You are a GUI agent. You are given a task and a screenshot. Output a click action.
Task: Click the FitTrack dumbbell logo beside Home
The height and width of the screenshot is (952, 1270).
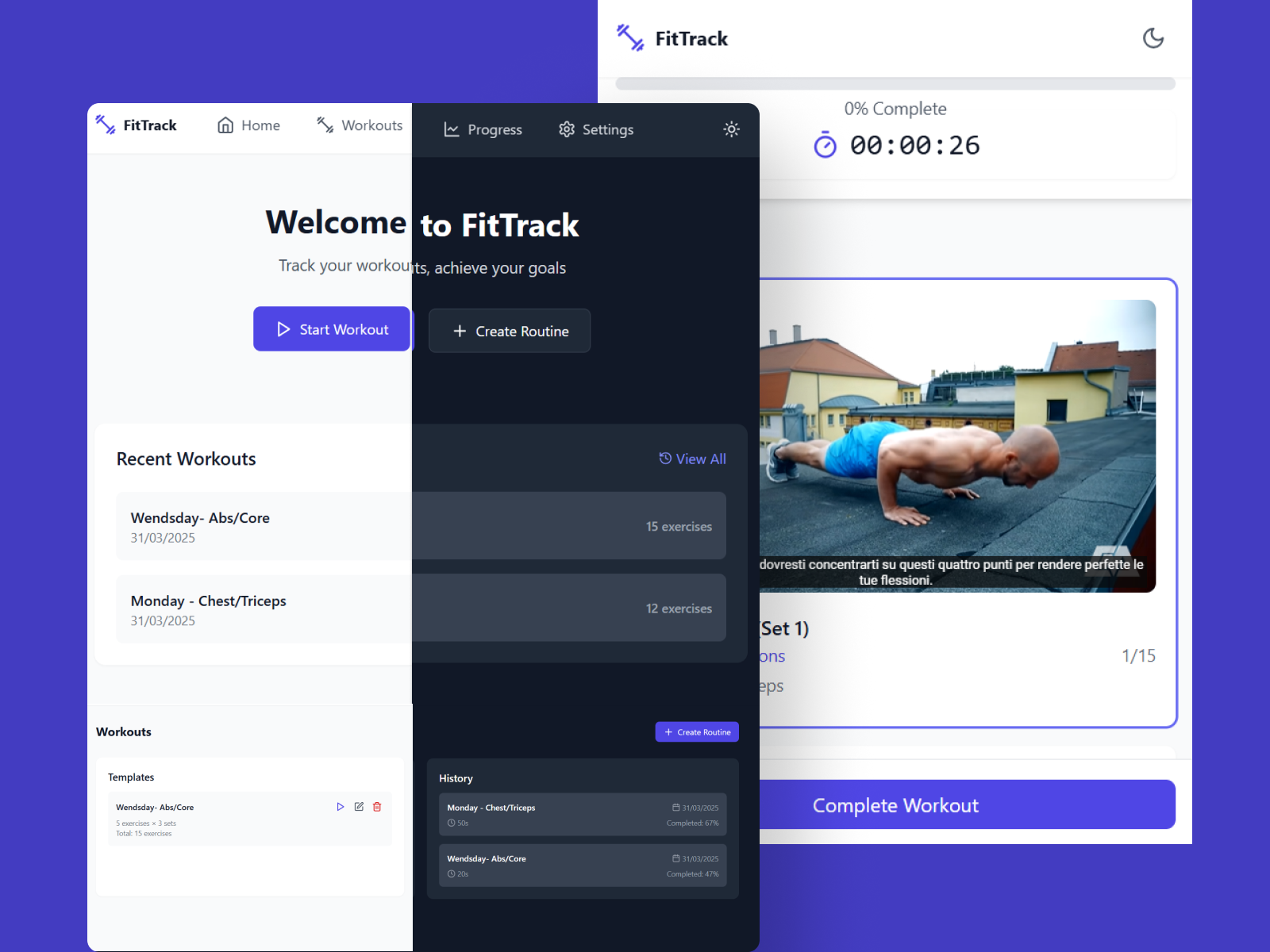pyautogui.click(x=106, y=125)
